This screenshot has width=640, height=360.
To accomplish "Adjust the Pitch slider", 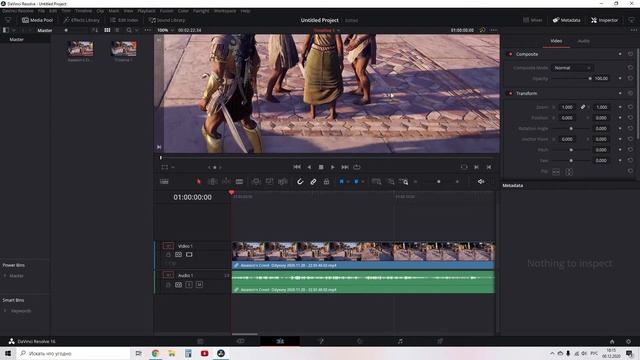I will pos(571,150).
